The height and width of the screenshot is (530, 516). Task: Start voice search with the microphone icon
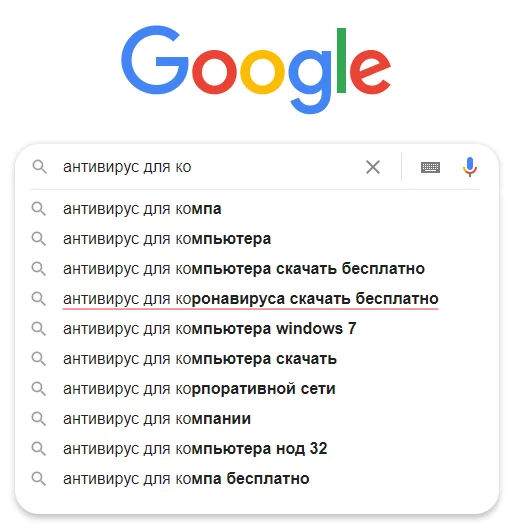point(469,167)
